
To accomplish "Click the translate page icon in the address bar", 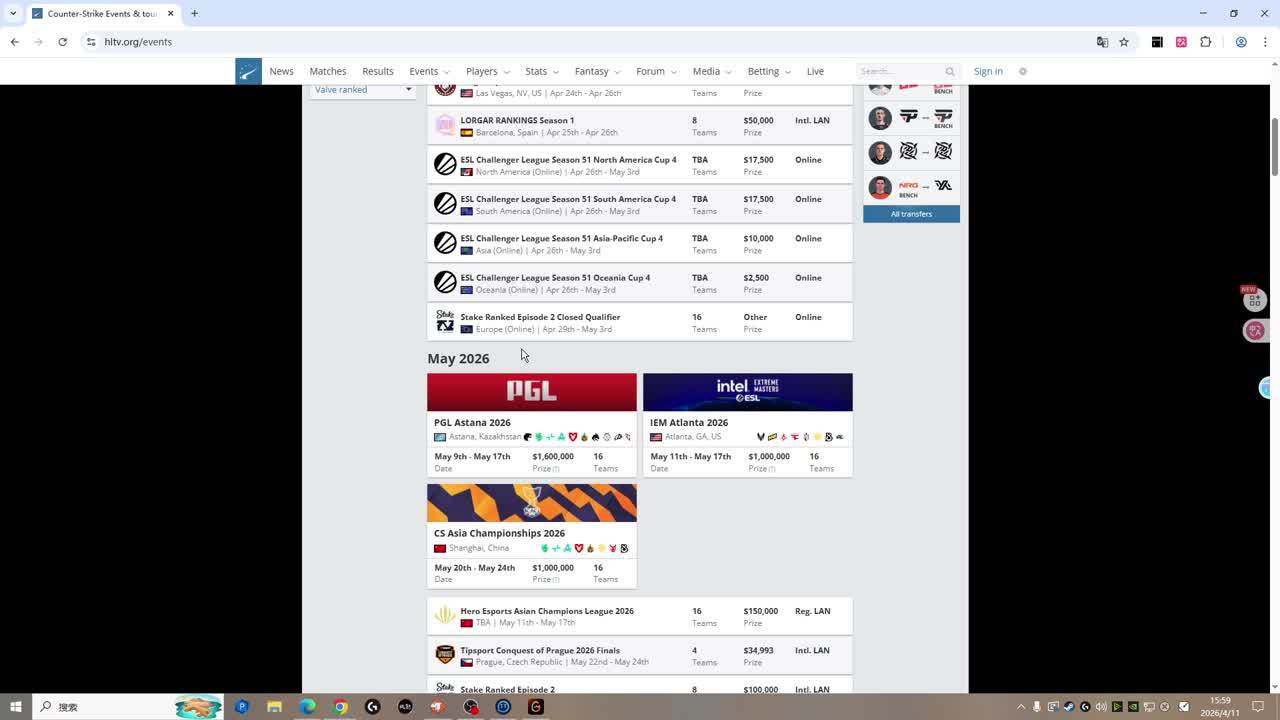I will point(1102,42).
